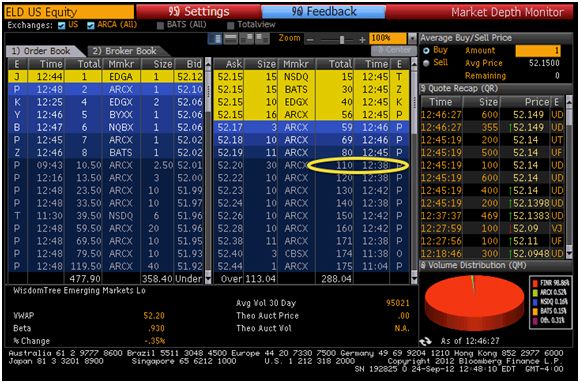Select the Sell radio button

(x=426, y=63)
